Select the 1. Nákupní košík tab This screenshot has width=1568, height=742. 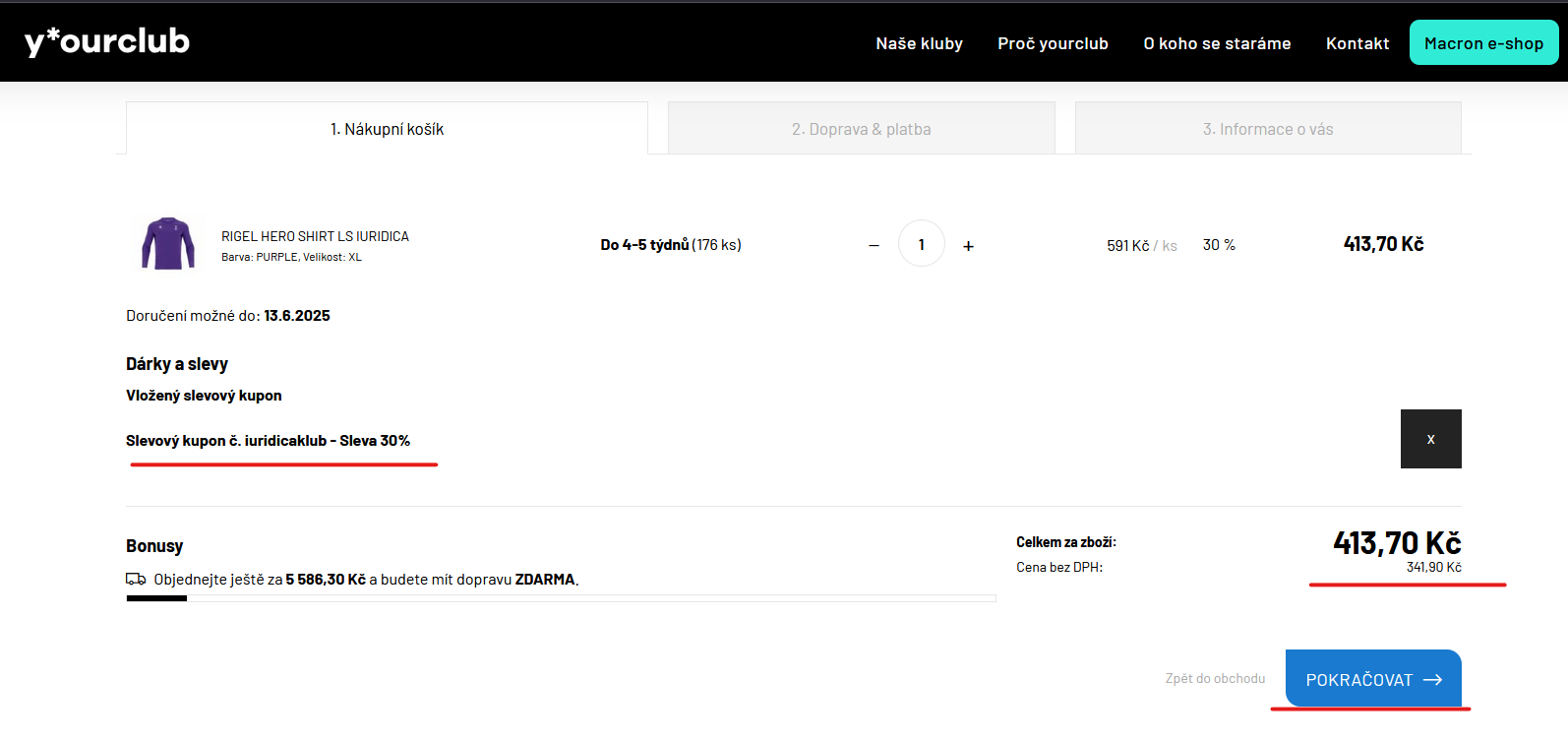pos(387,128)
